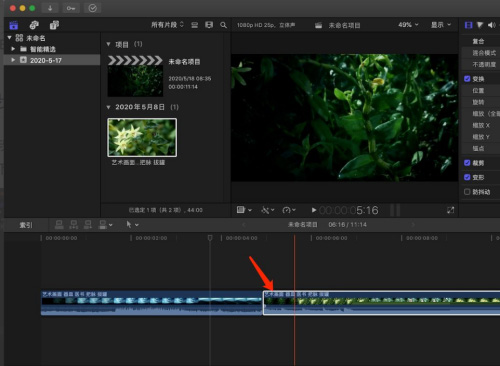Image resolution: width=500 pixels, height=366 pixels.
Task: Click the audio meter next to timecode
Action: [x=395, y=210]
